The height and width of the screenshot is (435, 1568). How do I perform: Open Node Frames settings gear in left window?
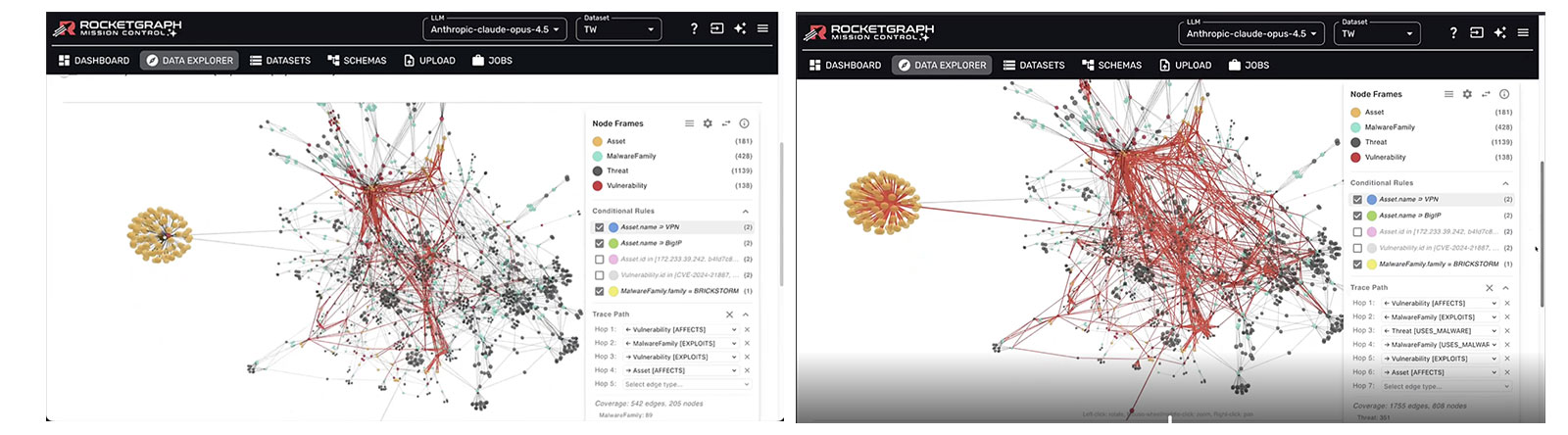pyautogui.click(x=708, y=123)
